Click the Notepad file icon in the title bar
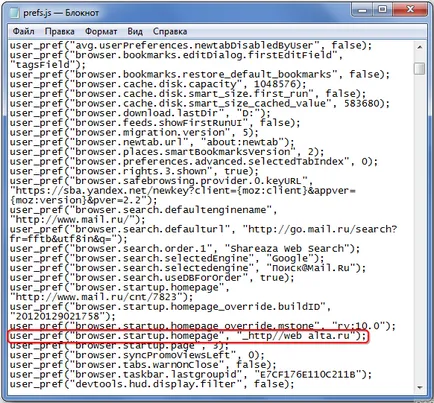Image resolution: width=434 pixels, height=403 pixels. click(x=14, y=13)
